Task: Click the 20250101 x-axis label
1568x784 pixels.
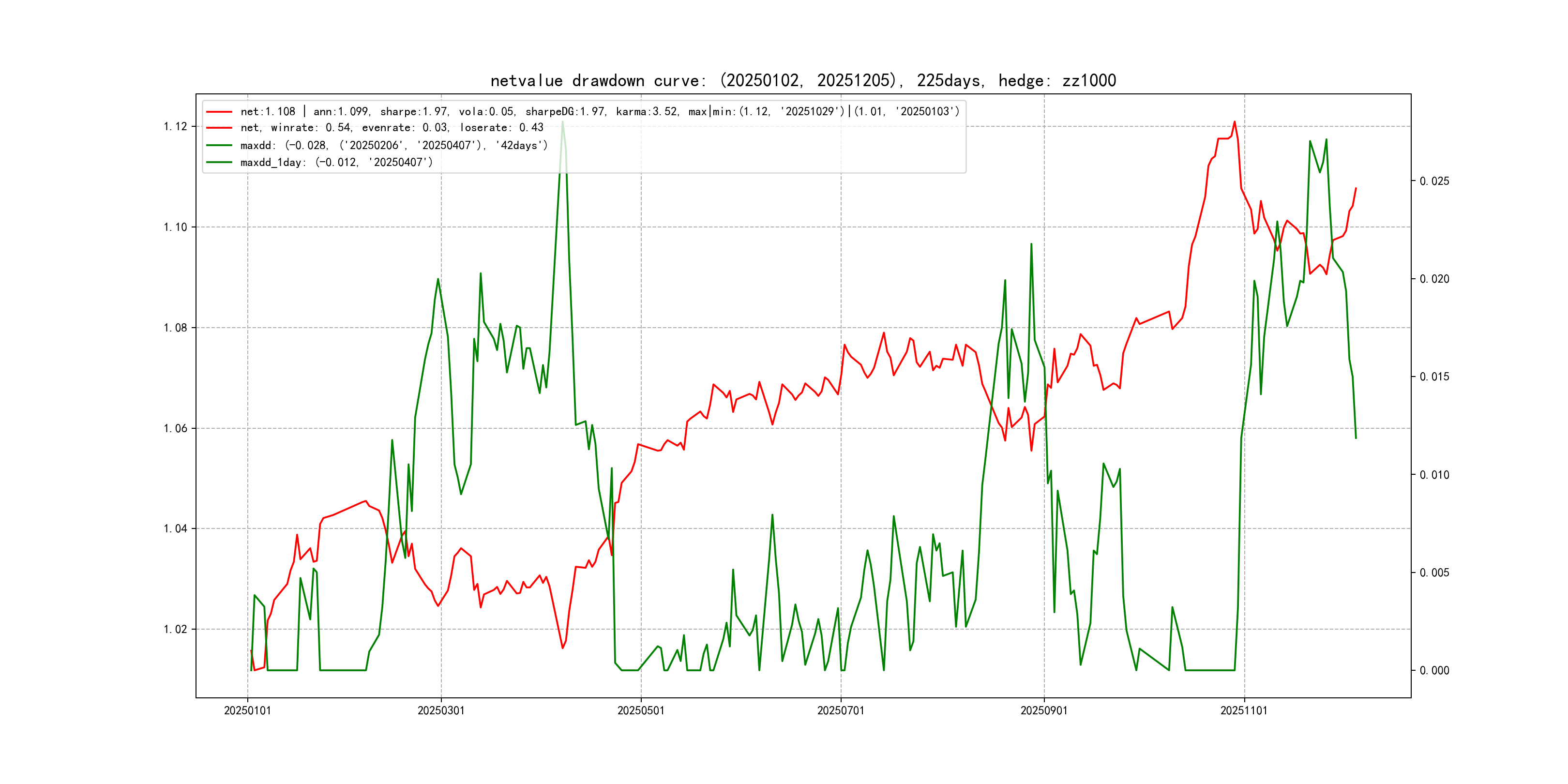Action: [247, 710]
